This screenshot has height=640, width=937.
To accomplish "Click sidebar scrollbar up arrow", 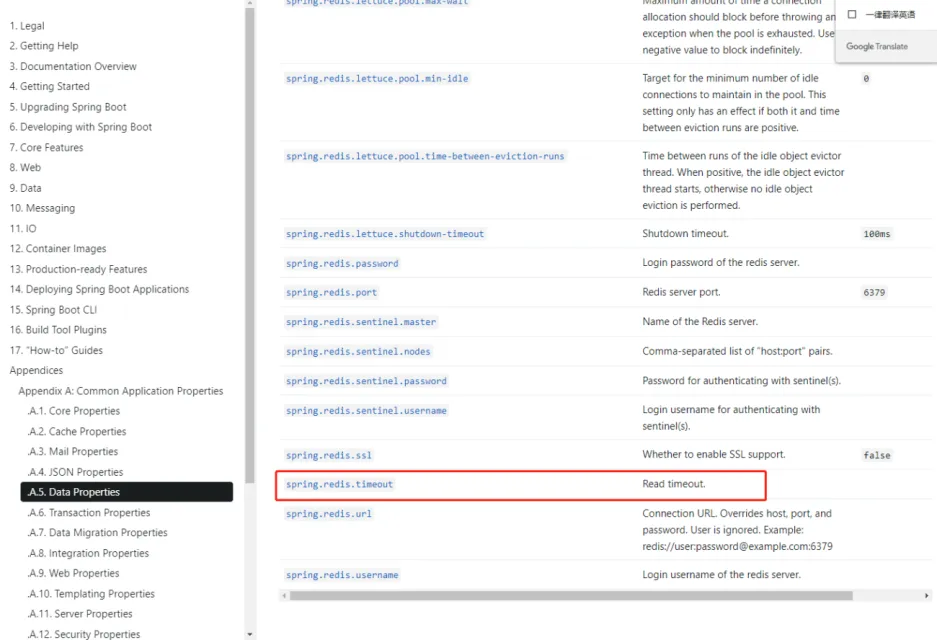I will (250, 3).
